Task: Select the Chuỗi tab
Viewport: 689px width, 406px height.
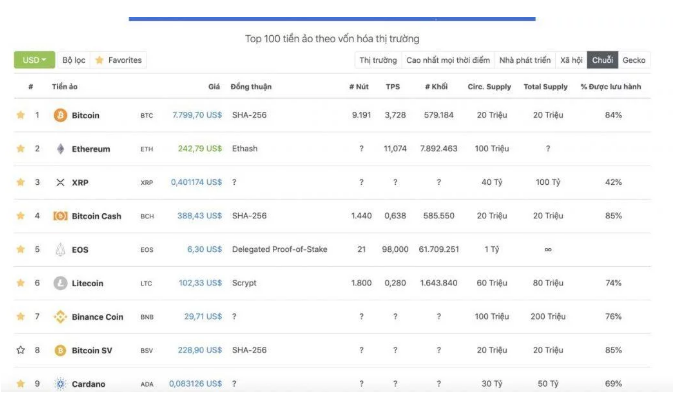Action: (x=602, y=60)
